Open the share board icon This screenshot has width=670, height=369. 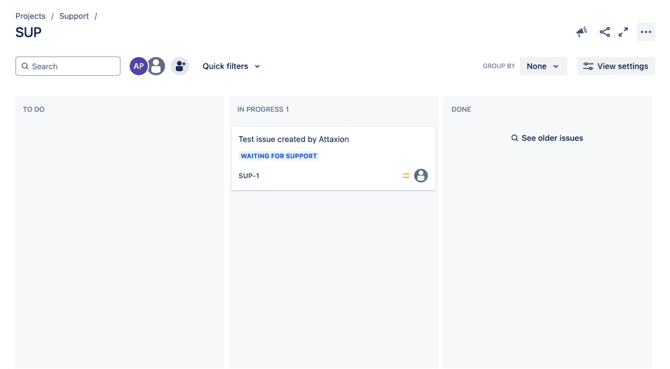click(605, 32)
